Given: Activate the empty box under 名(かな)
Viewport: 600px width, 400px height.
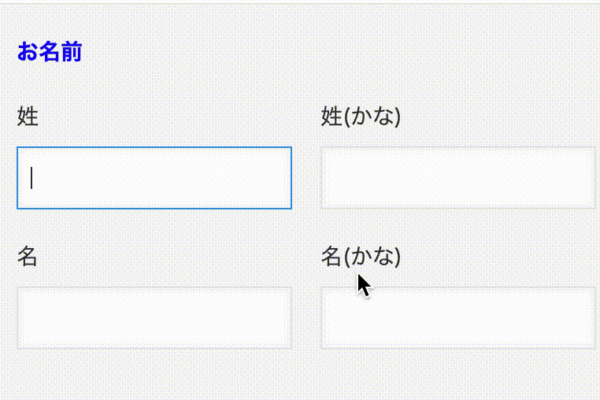Looking at the screenshot, I should (x=457, y=318).
